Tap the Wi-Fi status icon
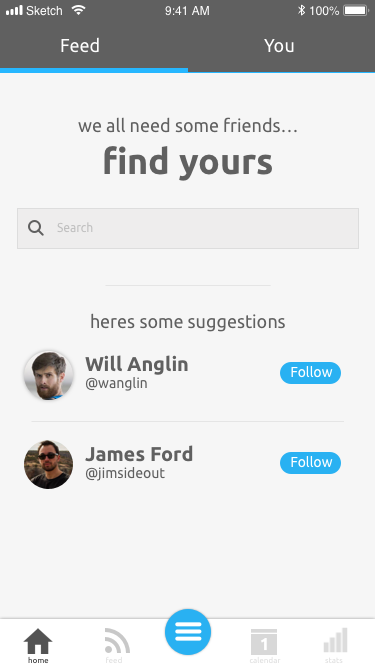This screenshot has width=375, height=667. (x=78, y=10)
